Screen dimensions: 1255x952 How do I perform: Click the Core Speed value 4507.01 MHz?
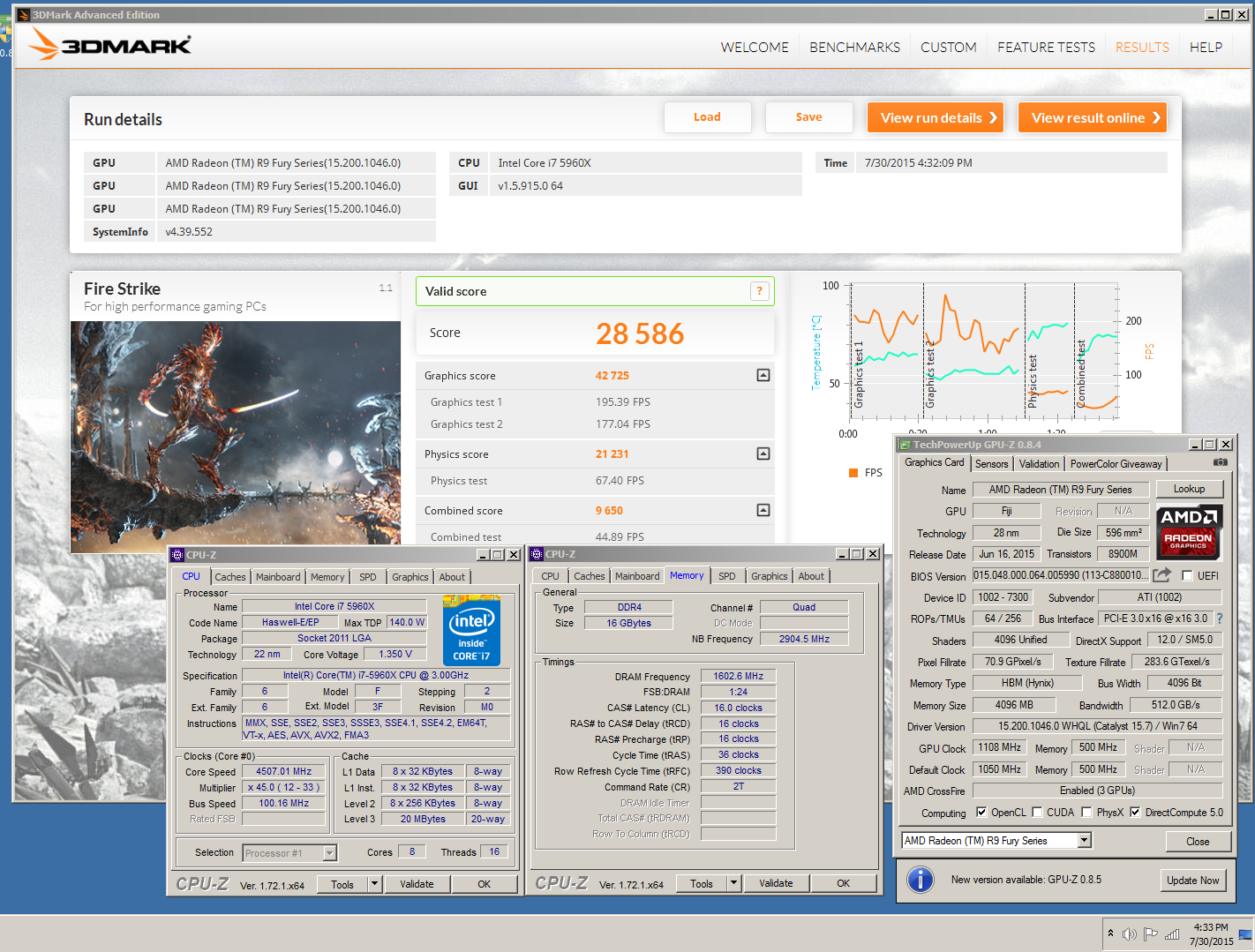coord(284,771)
